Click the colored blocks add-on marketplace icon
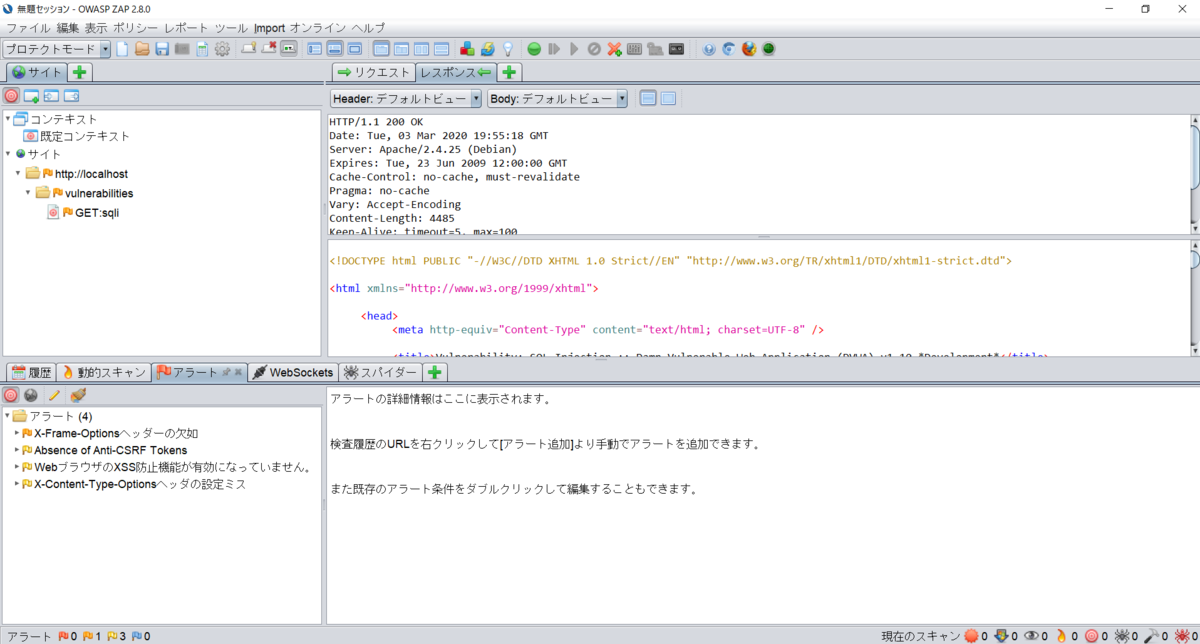This screenshot has width=1200, height=644. click(x=467, y=49)
